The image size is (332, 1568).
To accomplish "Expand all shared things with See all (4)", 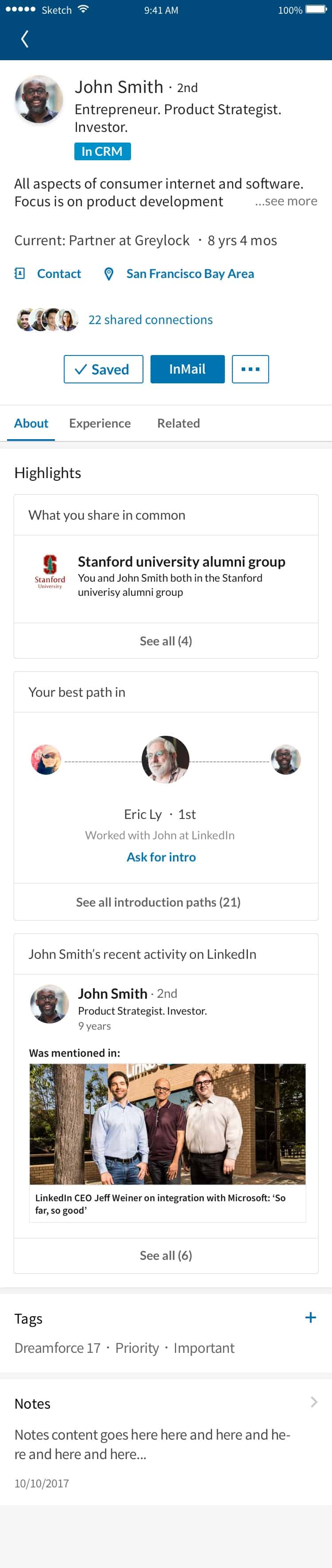I will 165,640.
